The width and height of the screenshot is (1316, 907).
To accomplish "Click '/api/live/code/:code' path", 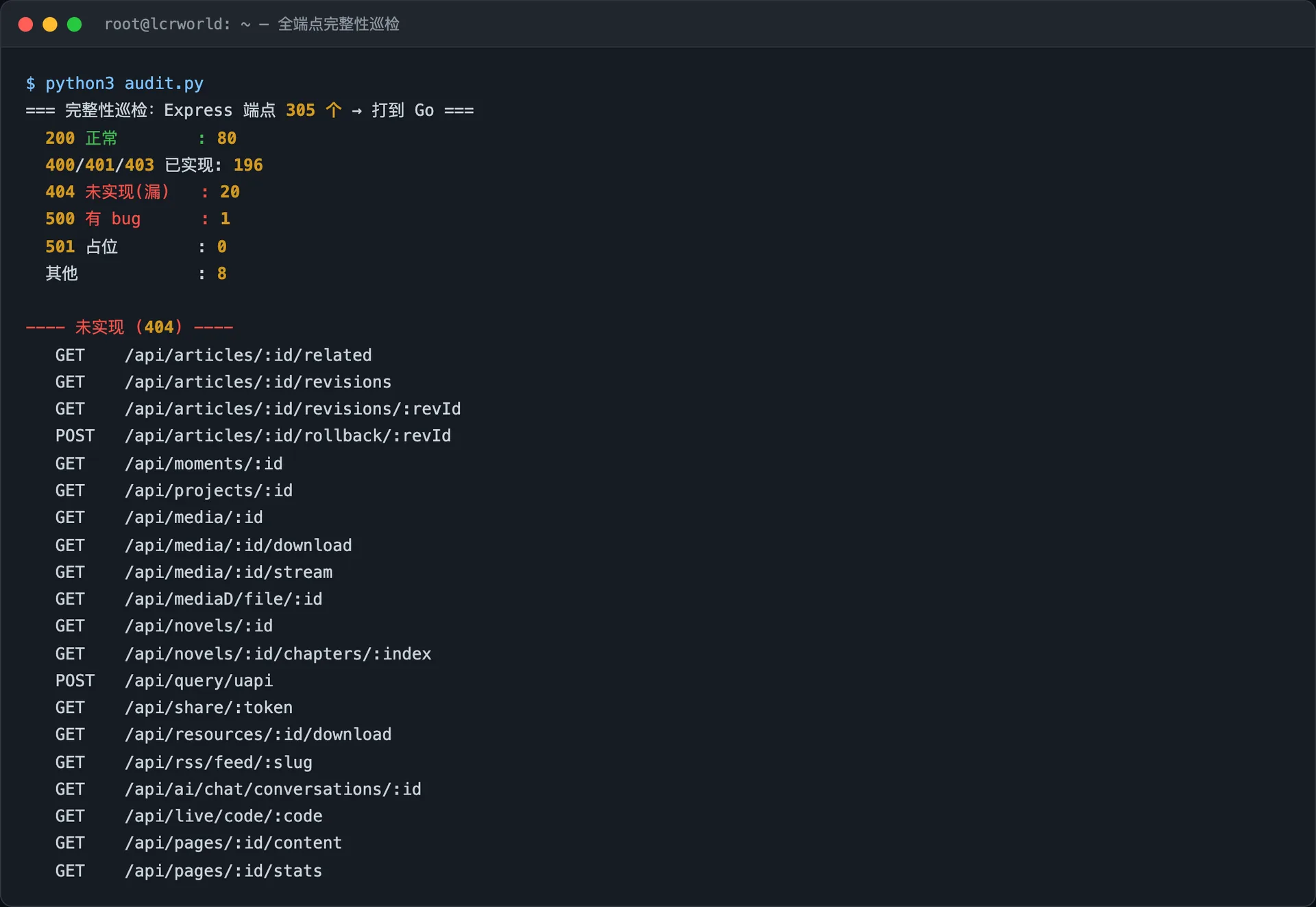I will point(223,816).
